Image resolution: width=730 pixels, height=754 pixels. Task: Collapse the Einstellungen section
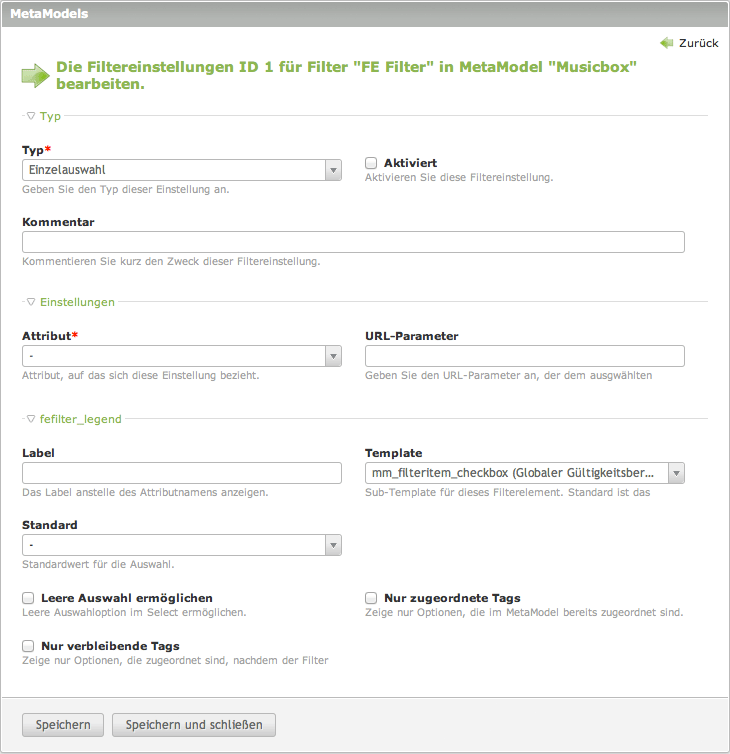31,301
